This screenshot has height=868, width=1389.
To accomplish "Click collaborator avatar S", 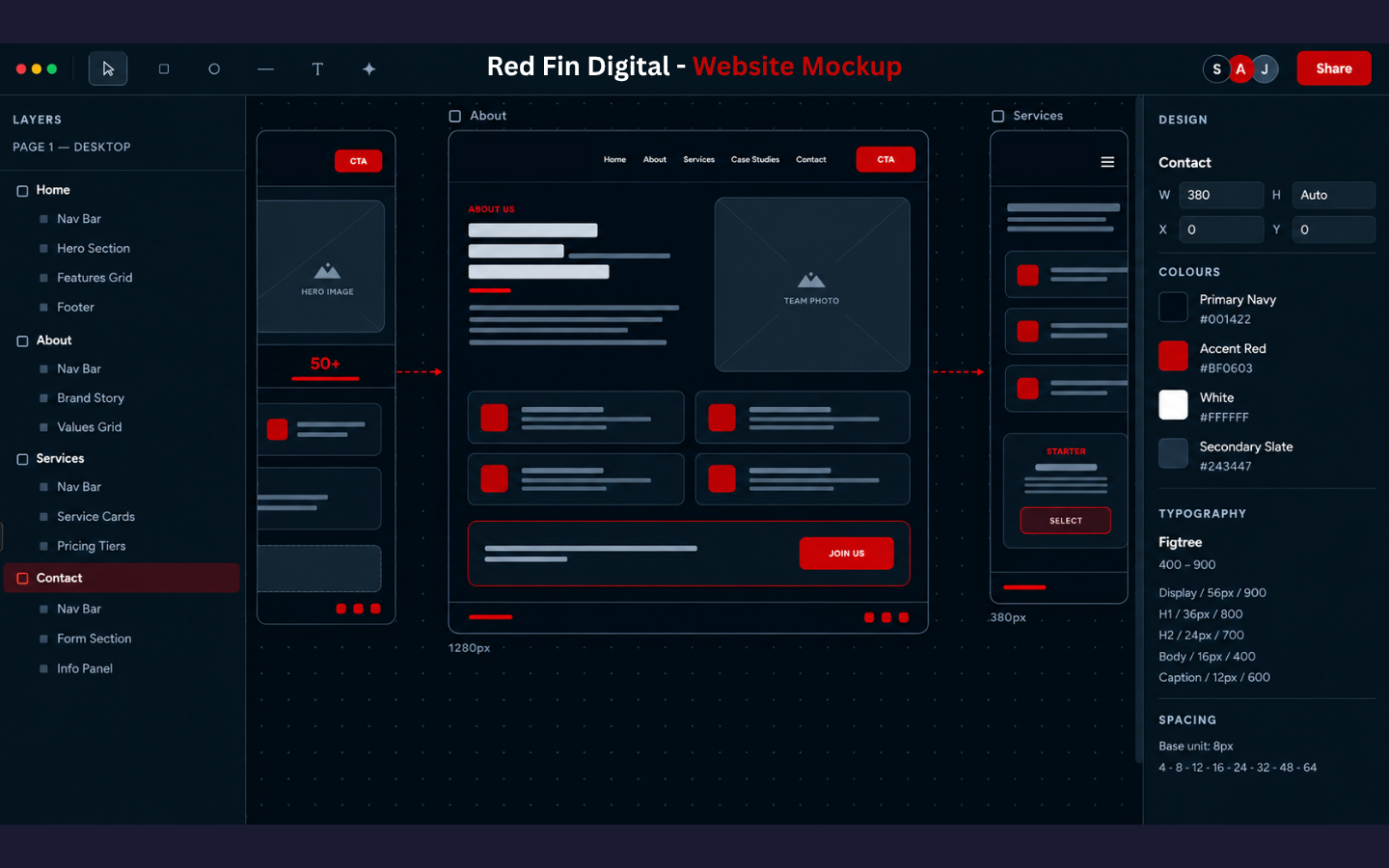I will [x=1216, y=68].
